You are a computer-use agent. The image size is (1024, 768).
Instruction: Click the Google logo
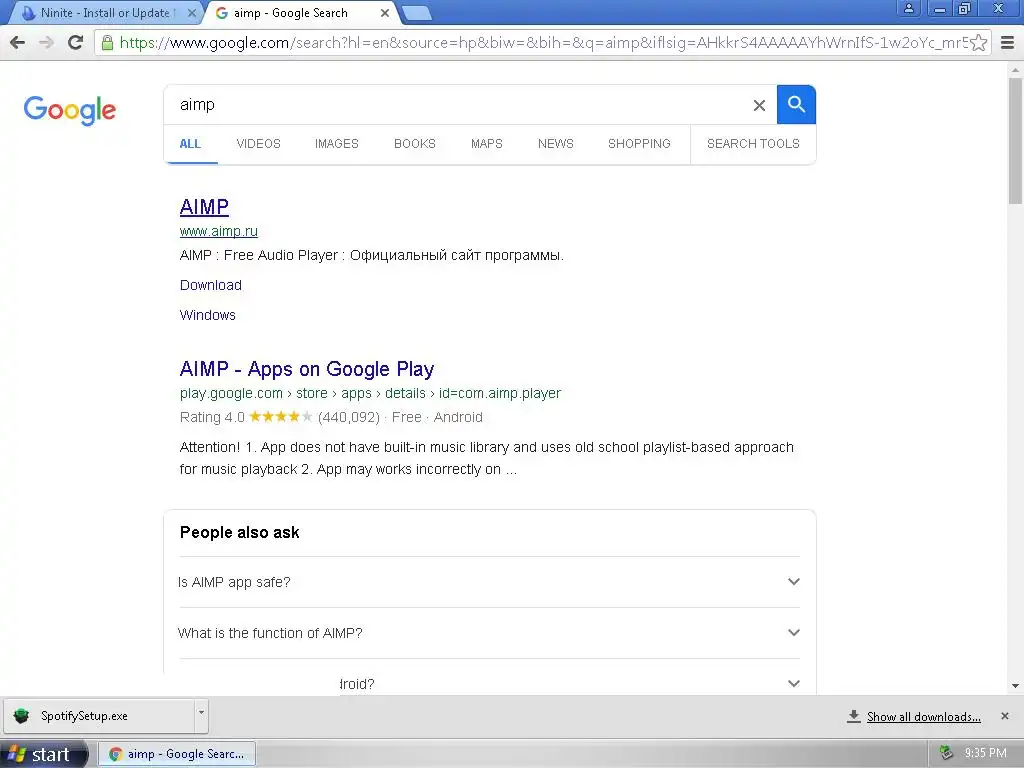[70, 110]
